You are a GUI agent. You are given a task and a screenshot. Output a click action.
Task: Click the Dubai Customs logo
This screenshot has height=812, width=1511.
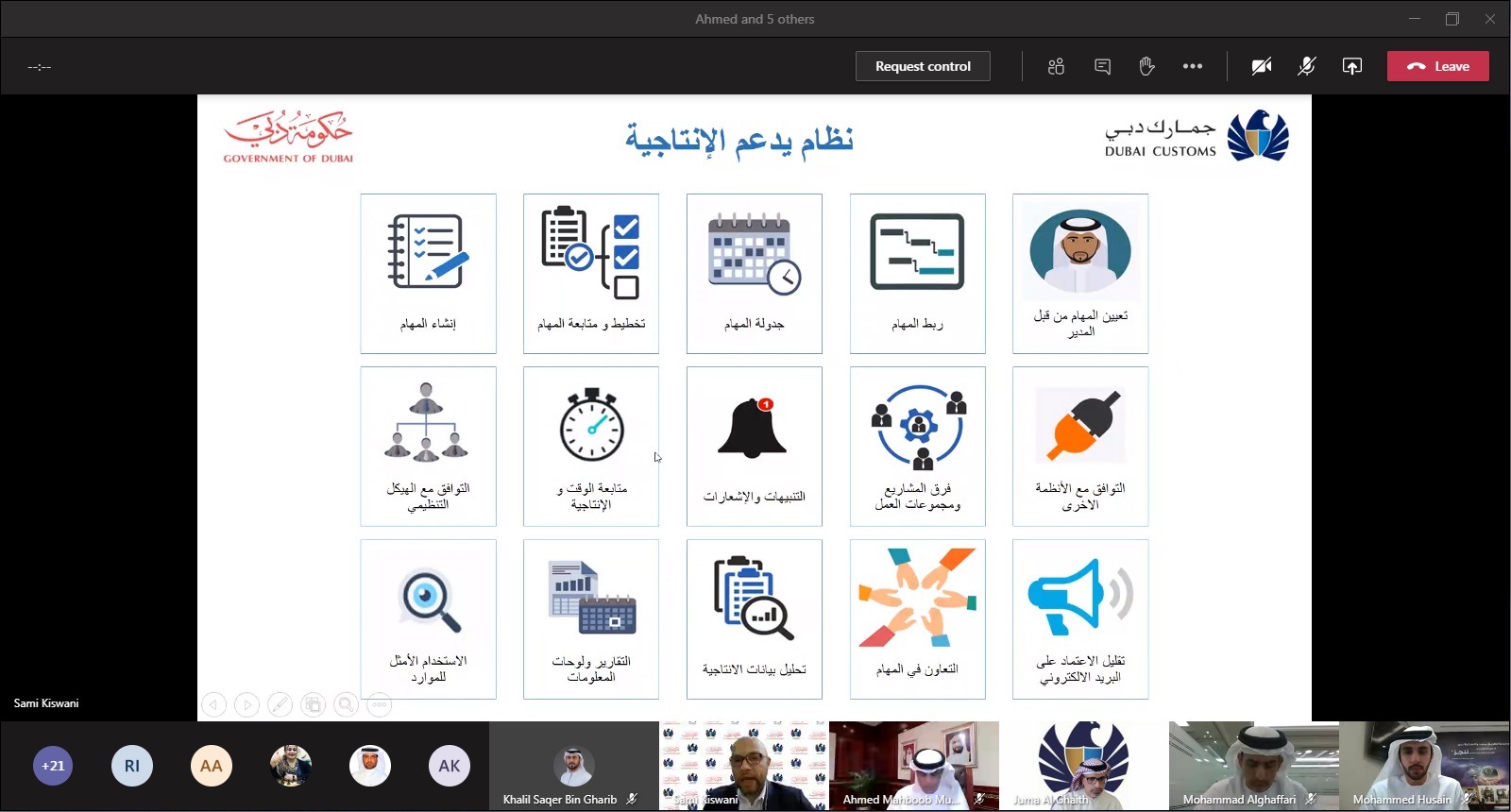tap(1197, 137)
